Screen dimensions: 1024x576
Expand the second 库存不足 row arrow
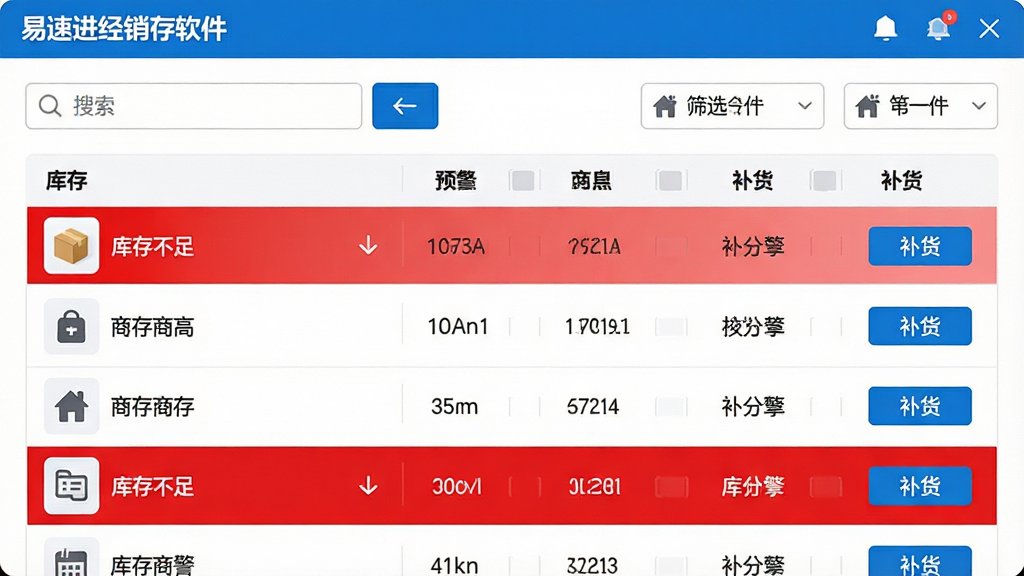(x=368, y=486)
